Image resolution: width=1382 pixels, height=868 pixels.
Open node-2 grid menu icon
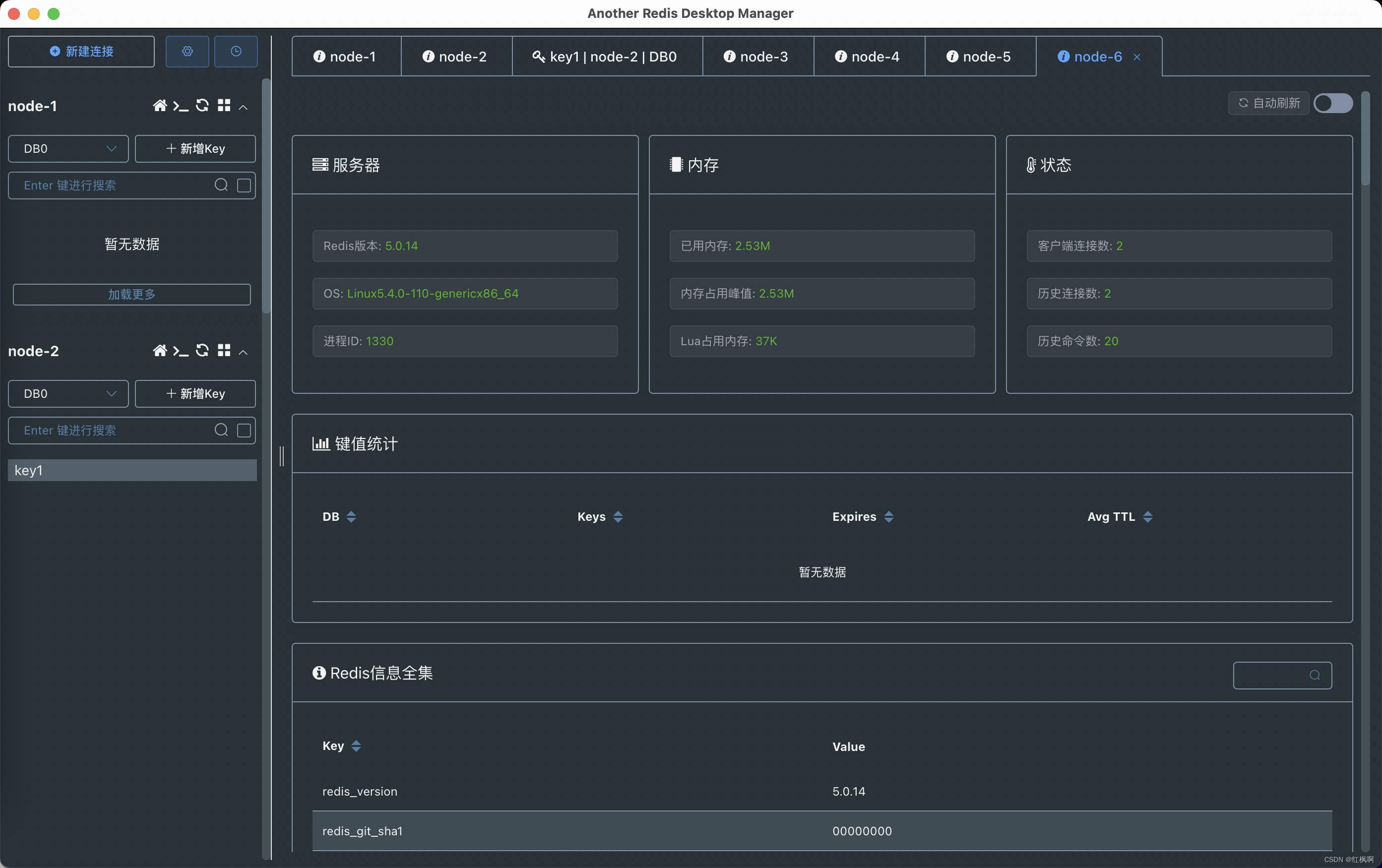tap(224, 351)
